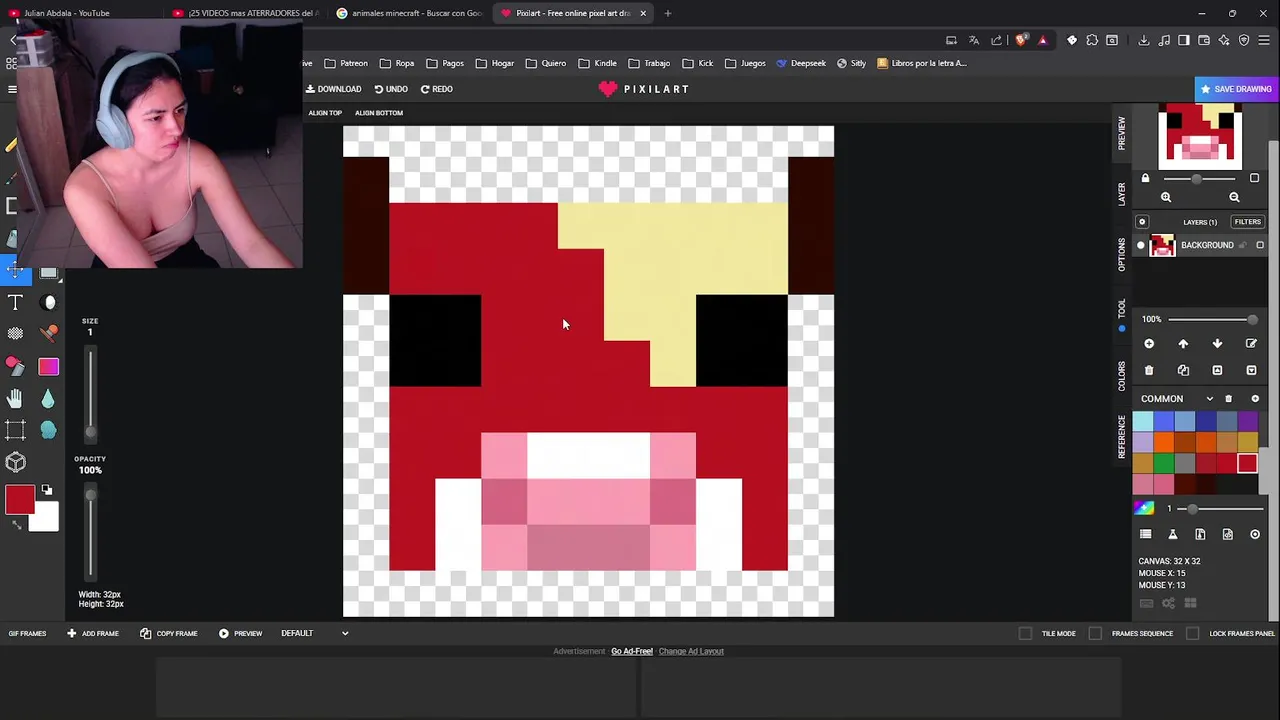Open the layer Filters button
Viewport: 1280px width, 720px height.
pos(1247,222)
